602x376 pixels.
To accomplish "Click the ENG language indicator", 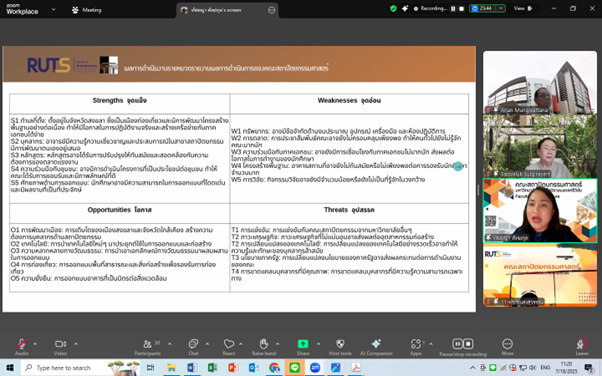I will (545, 368).
